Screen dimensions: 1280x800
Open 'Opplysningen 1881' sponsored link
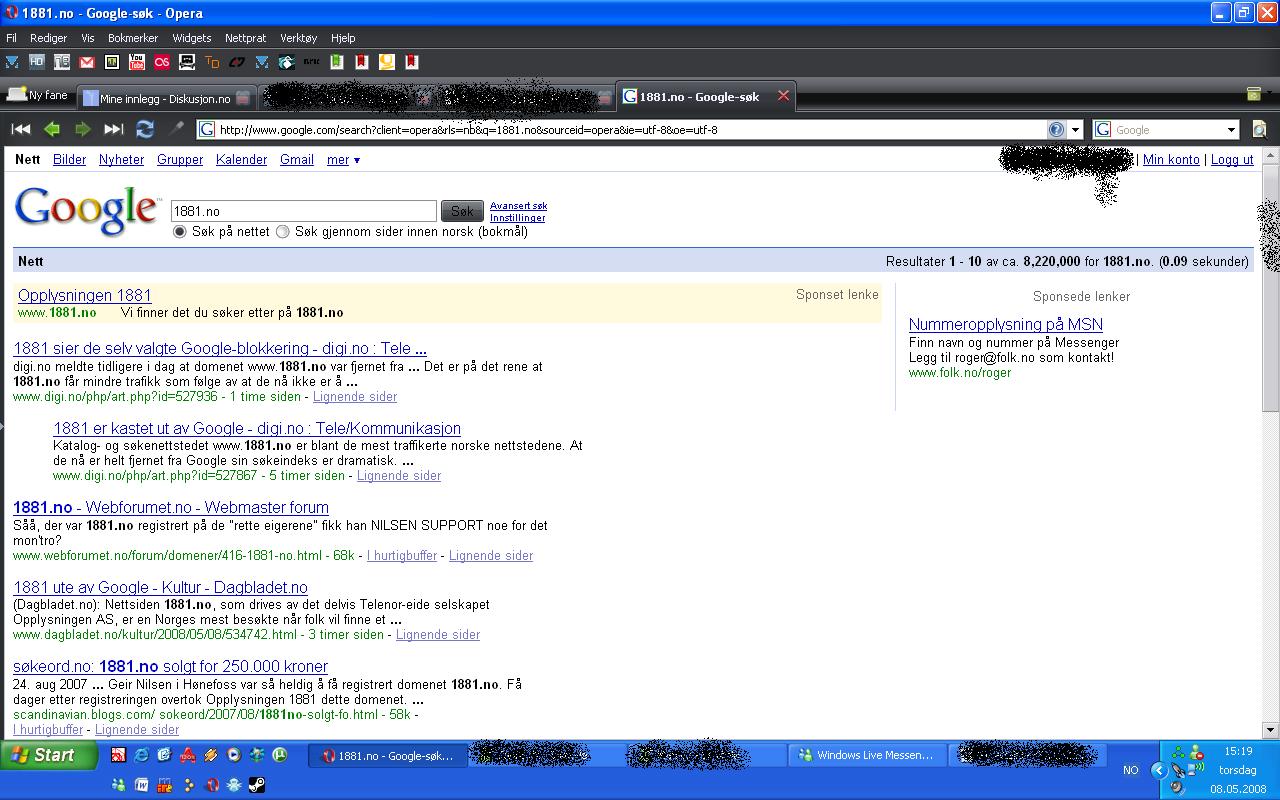click(85, 295)
